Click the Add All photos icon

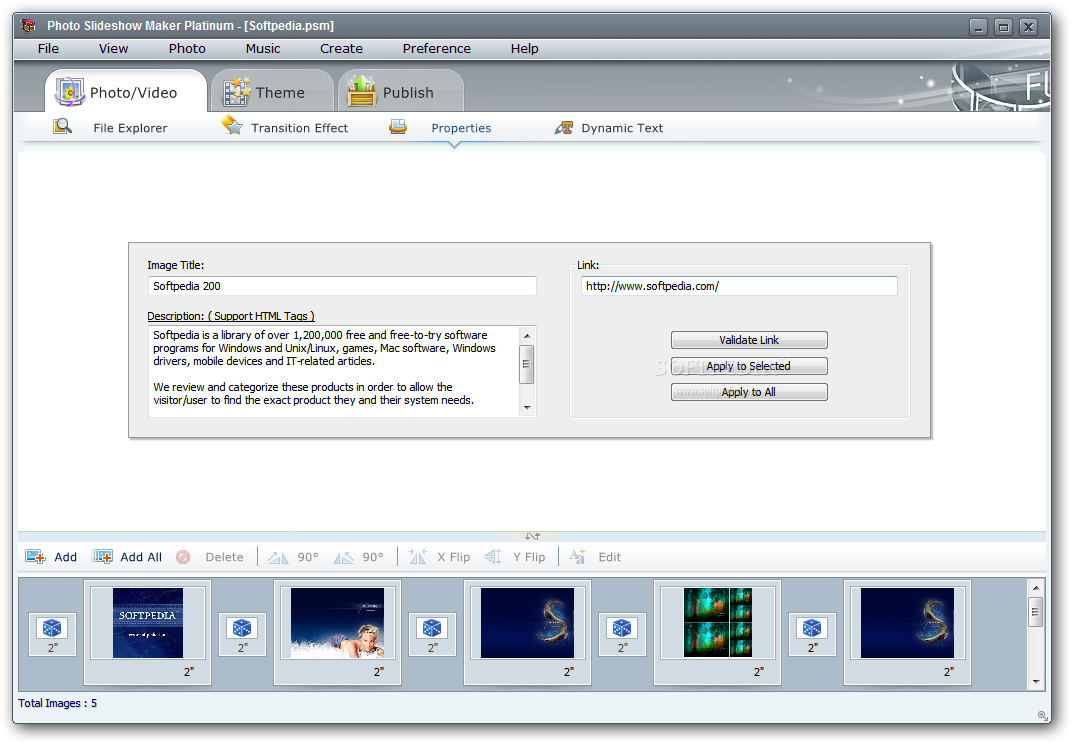point(103,557)
